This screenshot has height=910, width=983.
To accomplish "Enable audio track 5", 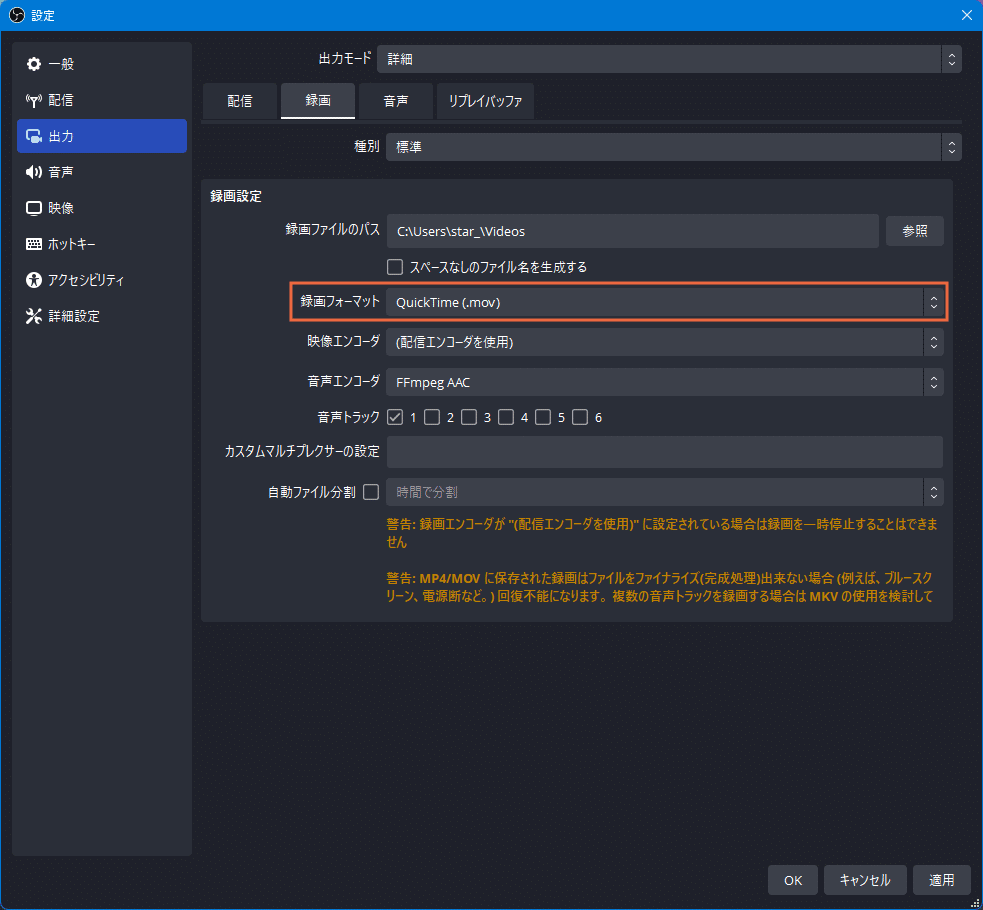I will pyautogui.click(x=543, y=417).
